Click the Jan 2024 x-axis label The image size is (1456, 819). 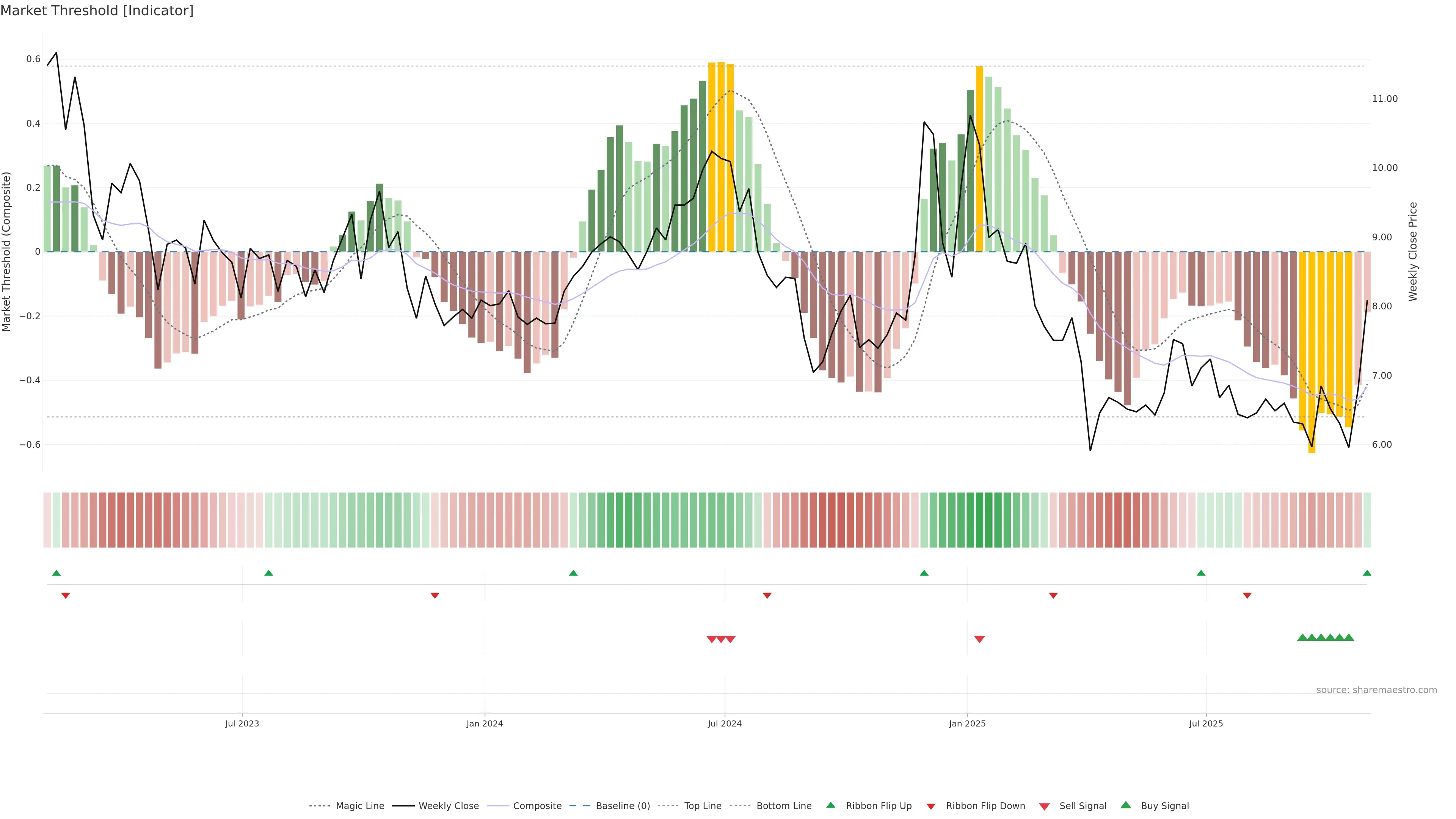(485, 723)
